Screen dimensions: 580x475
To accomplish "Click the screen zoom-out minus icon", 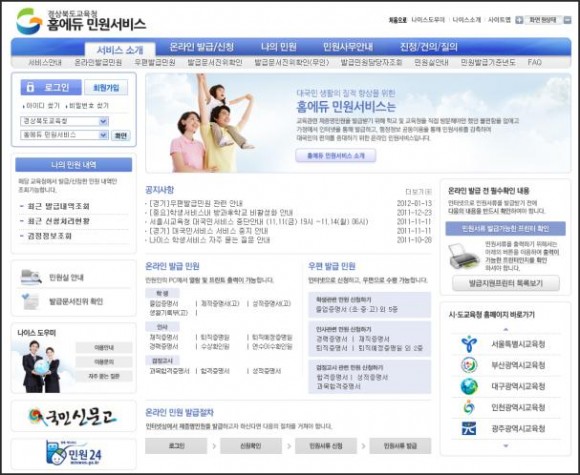I will point(567,20).
